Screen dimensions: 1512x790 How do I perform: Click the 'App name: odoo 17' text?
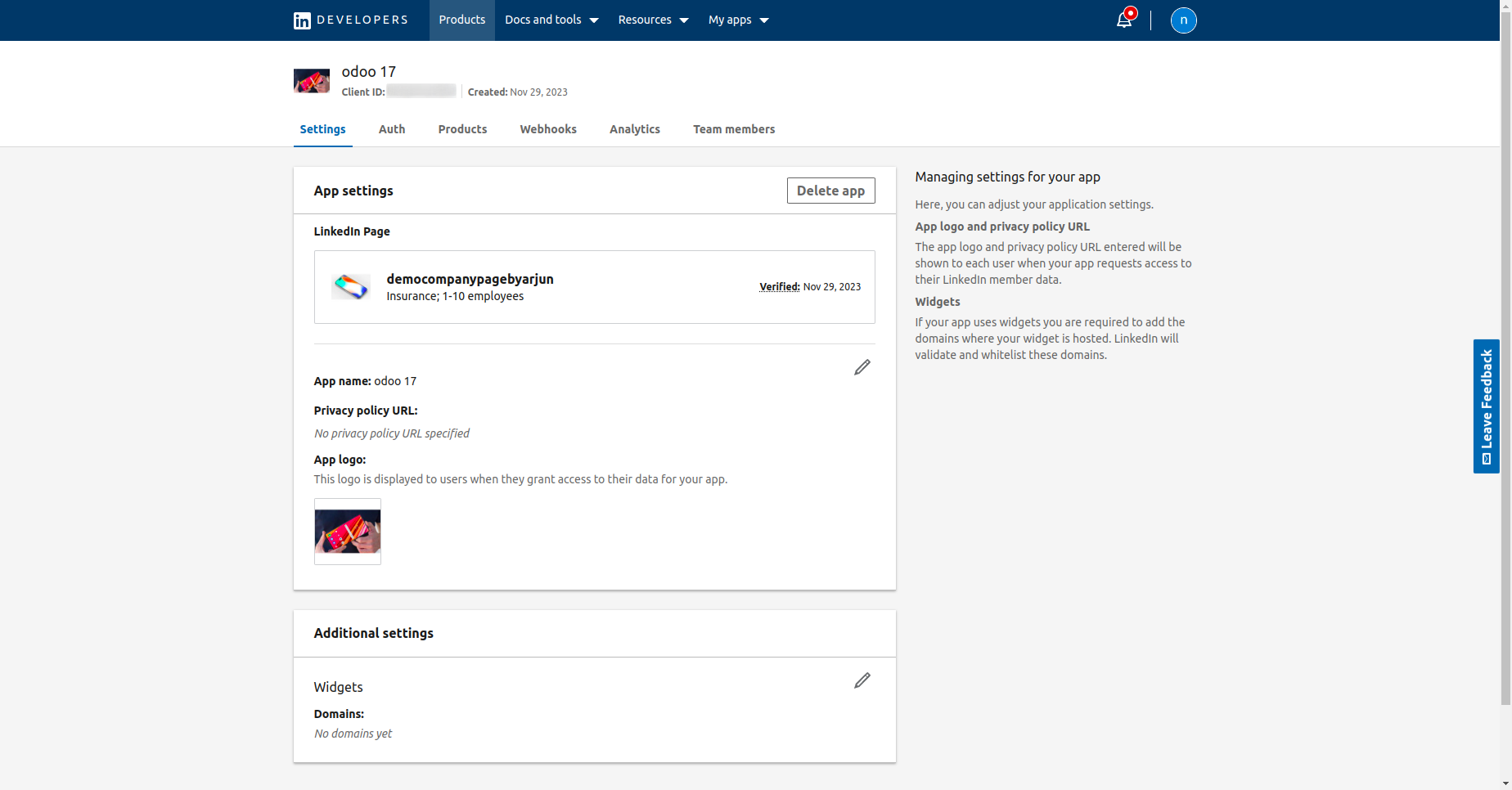click(366, 381)
